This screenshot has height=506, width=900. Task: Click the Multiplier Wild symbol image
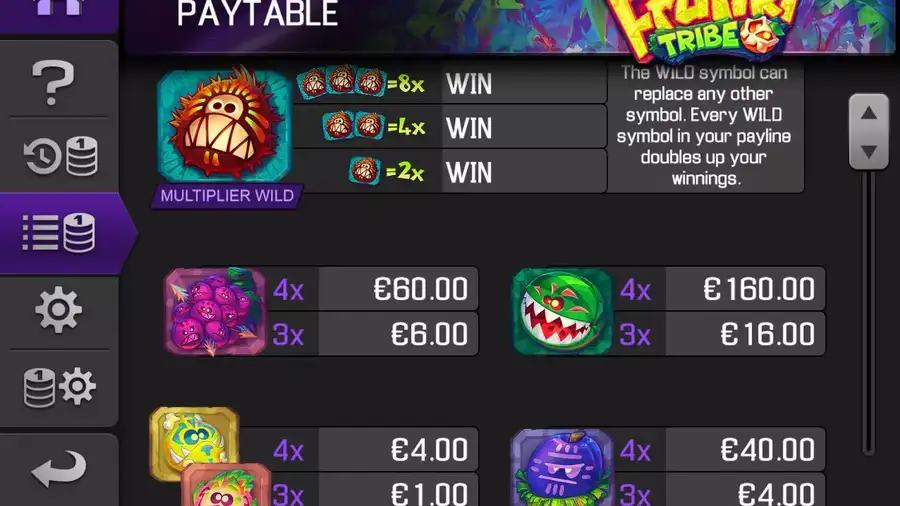(224, 125)
